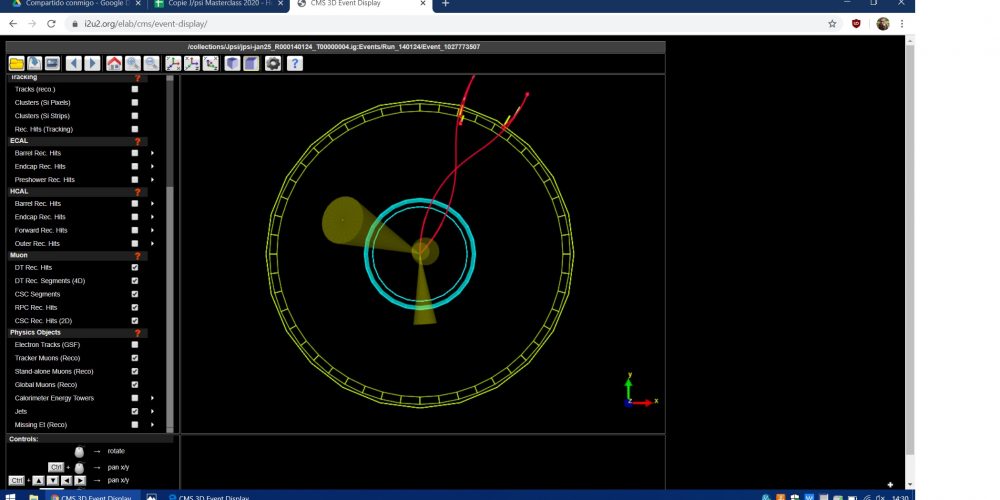Go to the previous event arrow
Screen dimensions: 1000x500
[x=74, y=63]
